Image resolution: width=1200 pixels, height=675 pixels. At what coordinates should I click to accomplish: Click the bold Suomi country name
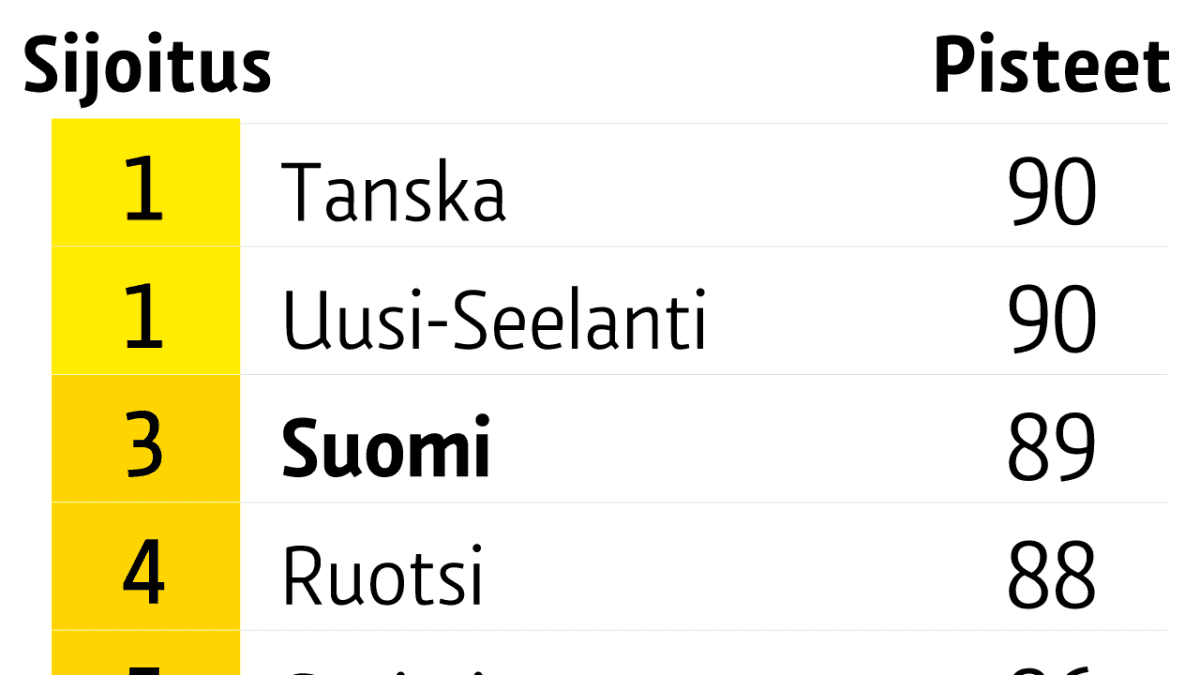(386, 449)
